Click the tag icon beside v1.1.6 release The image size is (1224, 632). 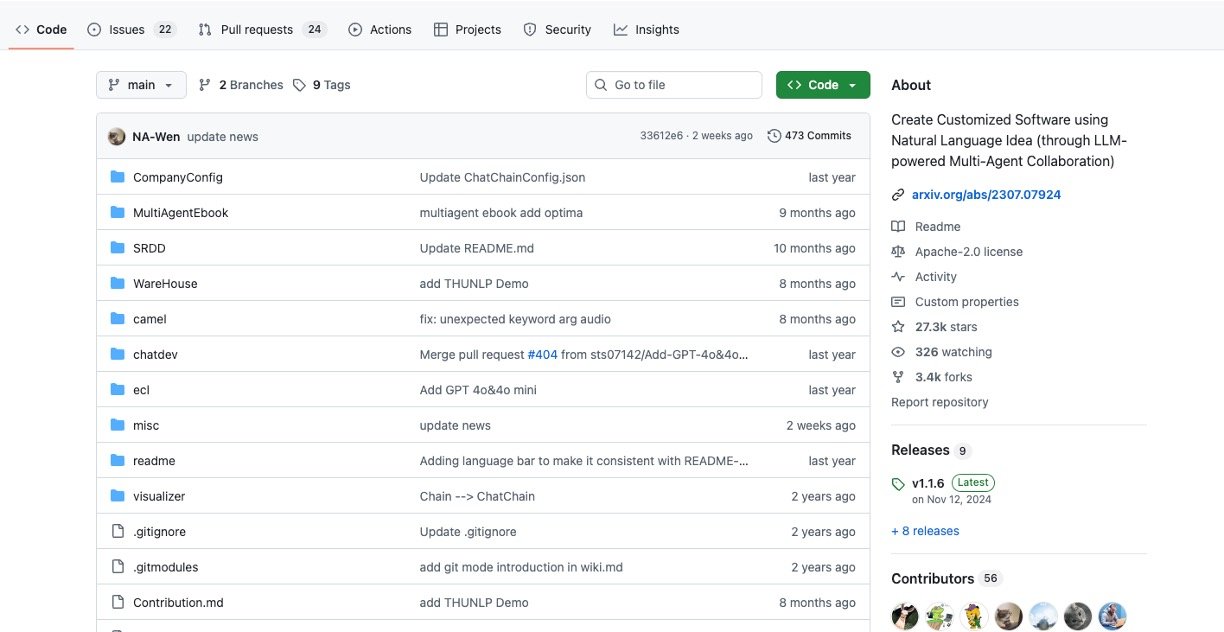[x=898, y=484]
